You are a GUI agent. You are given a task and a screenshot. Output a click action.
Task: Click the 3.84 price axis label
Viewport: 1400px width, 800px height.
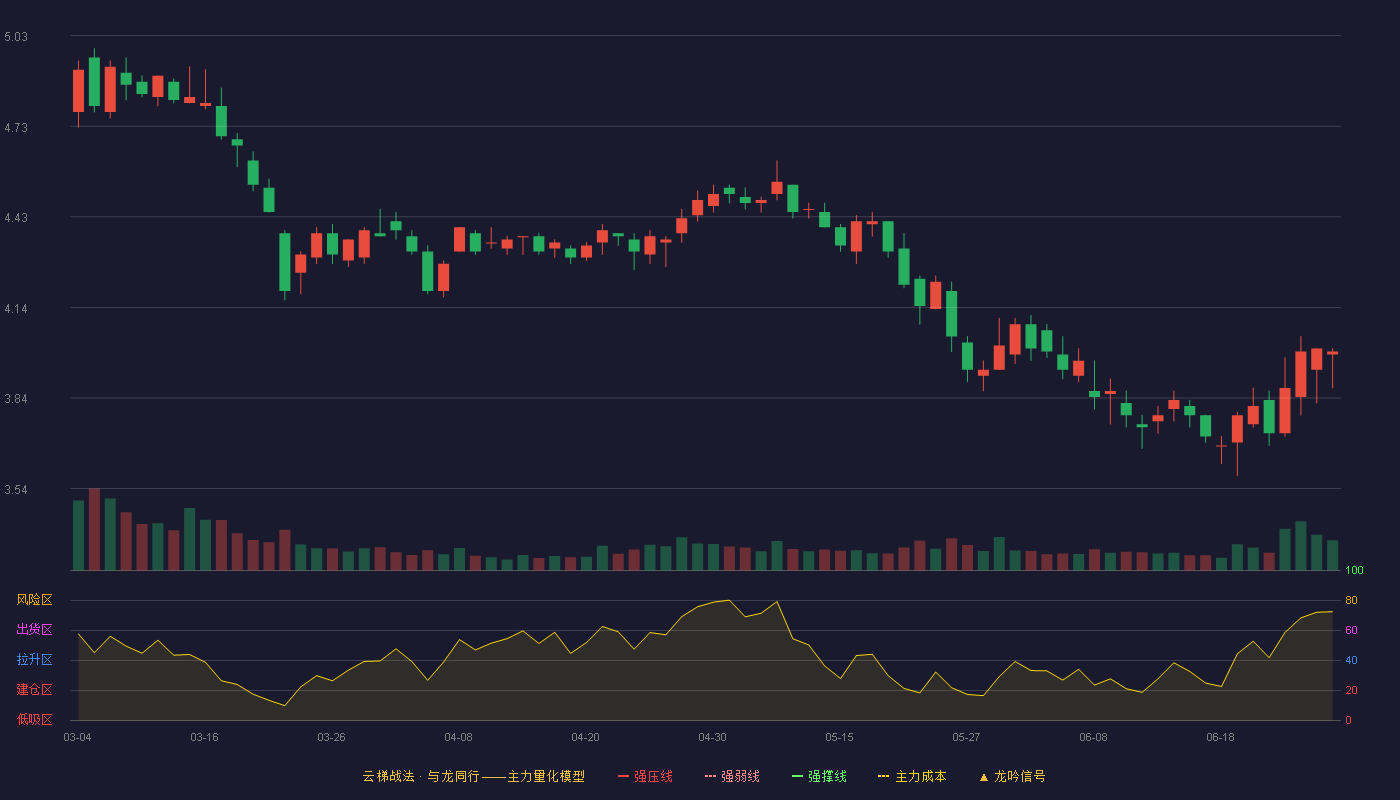pyautogui.click(x=16, y=399)
